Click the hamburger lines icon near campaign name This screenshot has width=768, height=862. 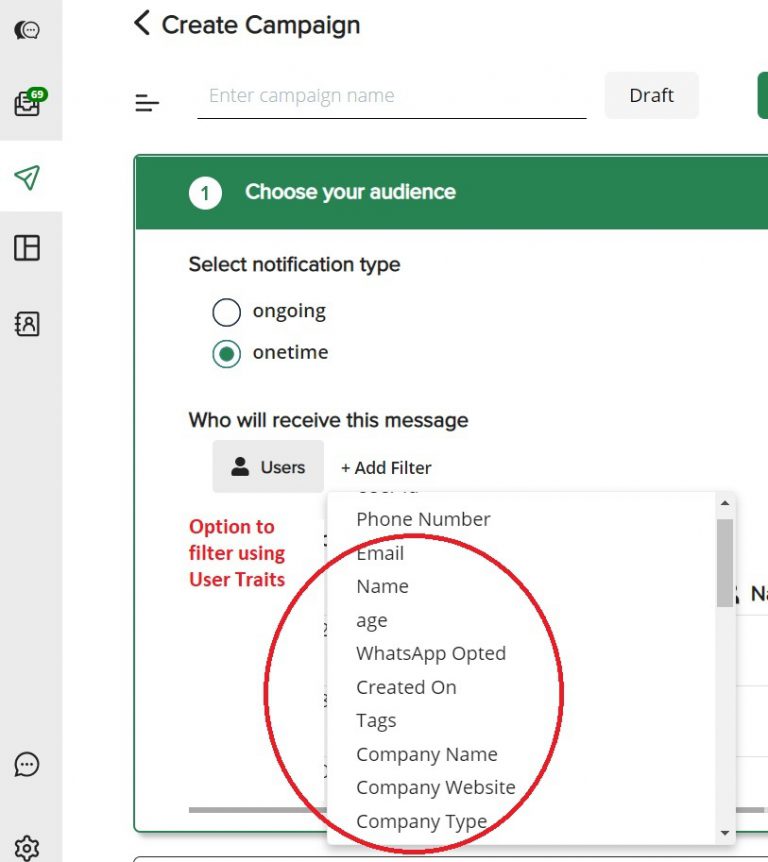(x=147, y=102)
